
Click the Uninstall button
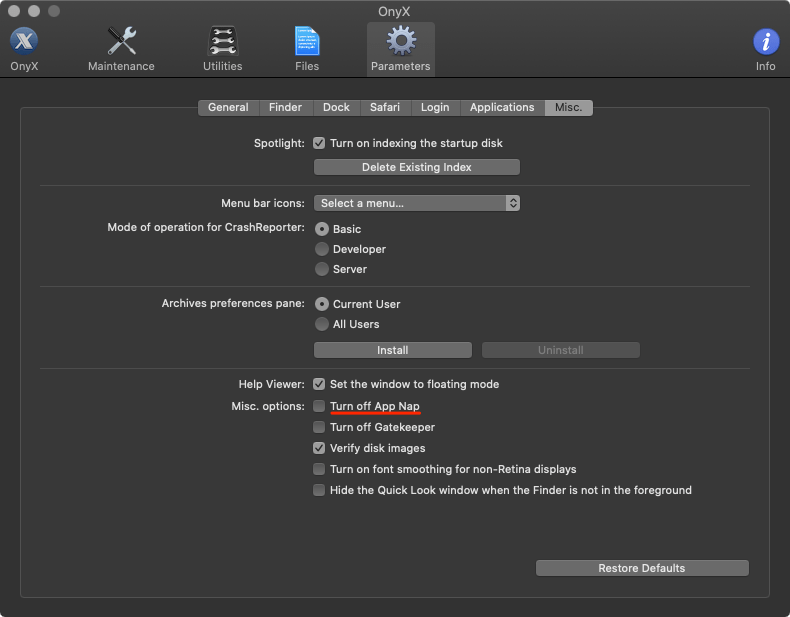coord(561,350)
